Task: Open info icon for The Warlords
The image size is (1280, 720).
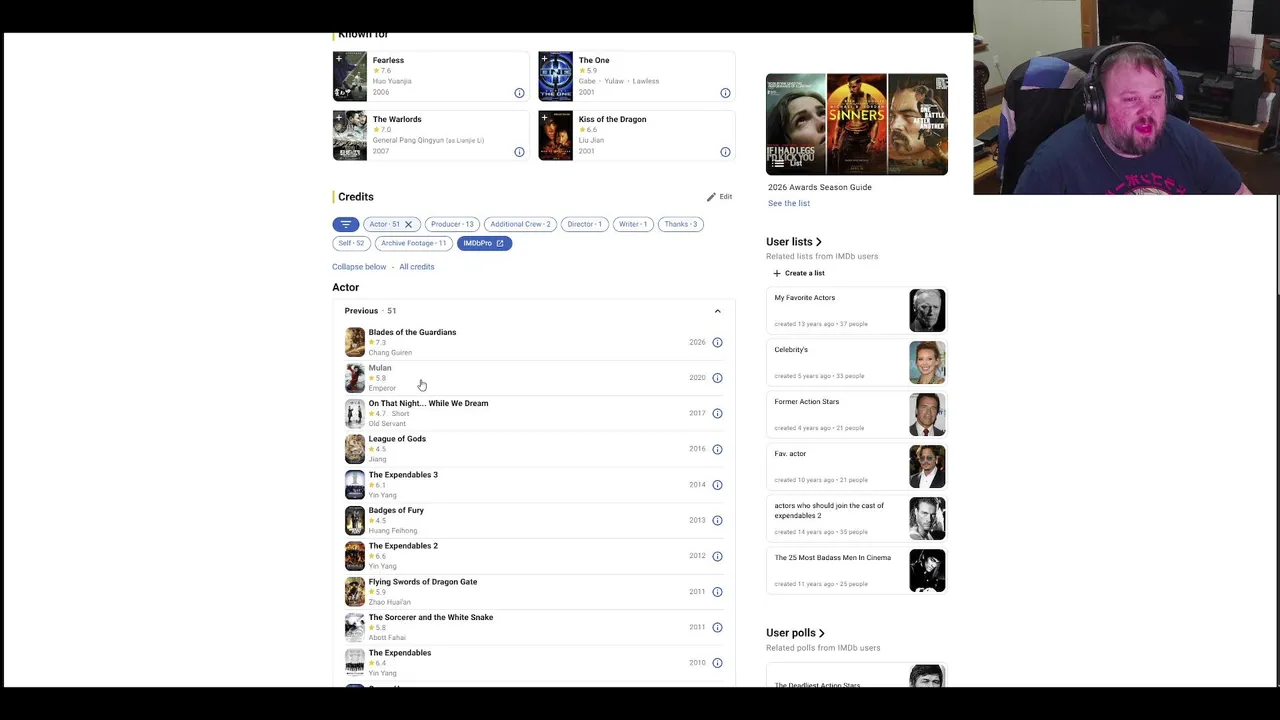Action: coord(519,152)
